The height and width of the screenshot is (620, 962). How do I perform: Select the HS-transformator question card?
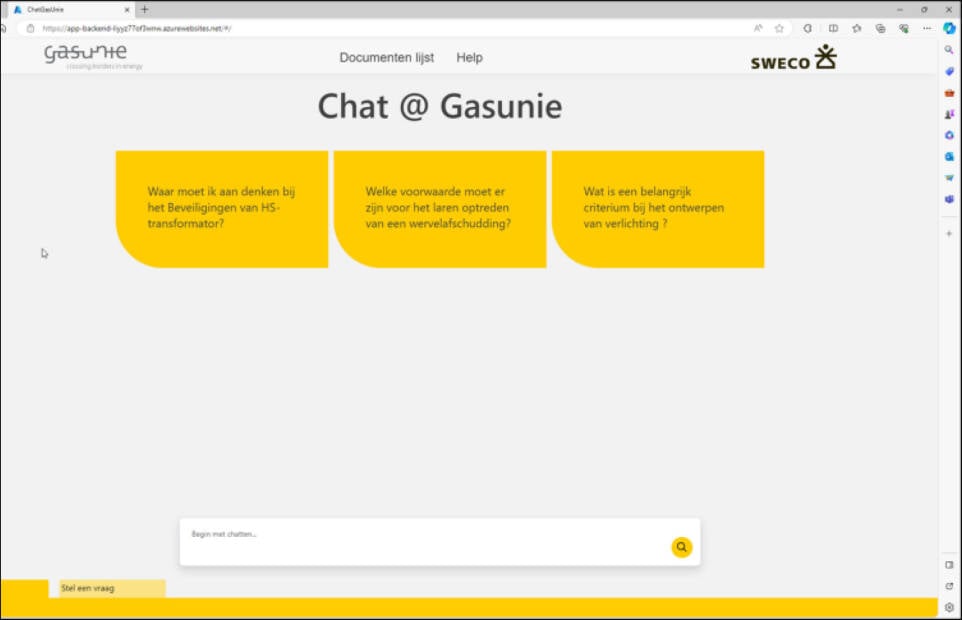(222, 209)
